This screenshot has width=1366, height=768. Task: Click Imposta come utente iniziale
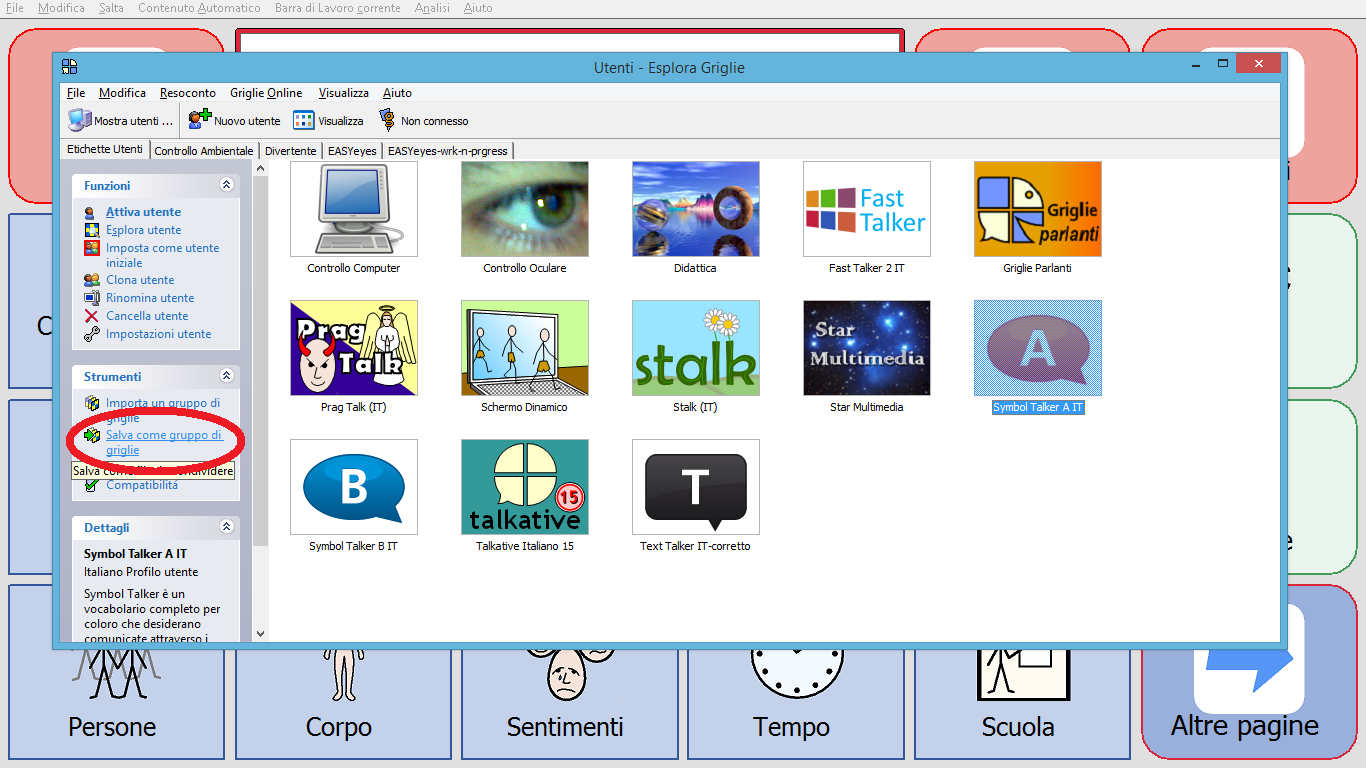[x=162, y=255]
